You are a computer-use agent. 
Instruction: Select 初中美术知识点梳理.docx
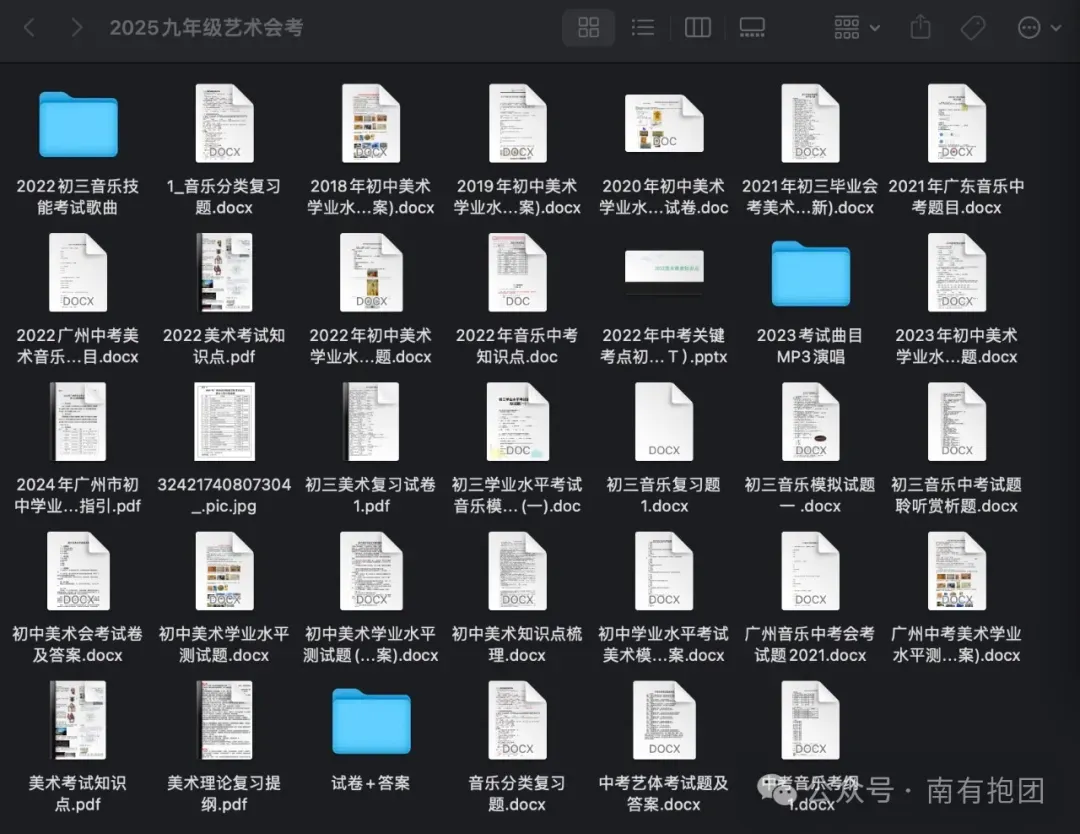517,571
